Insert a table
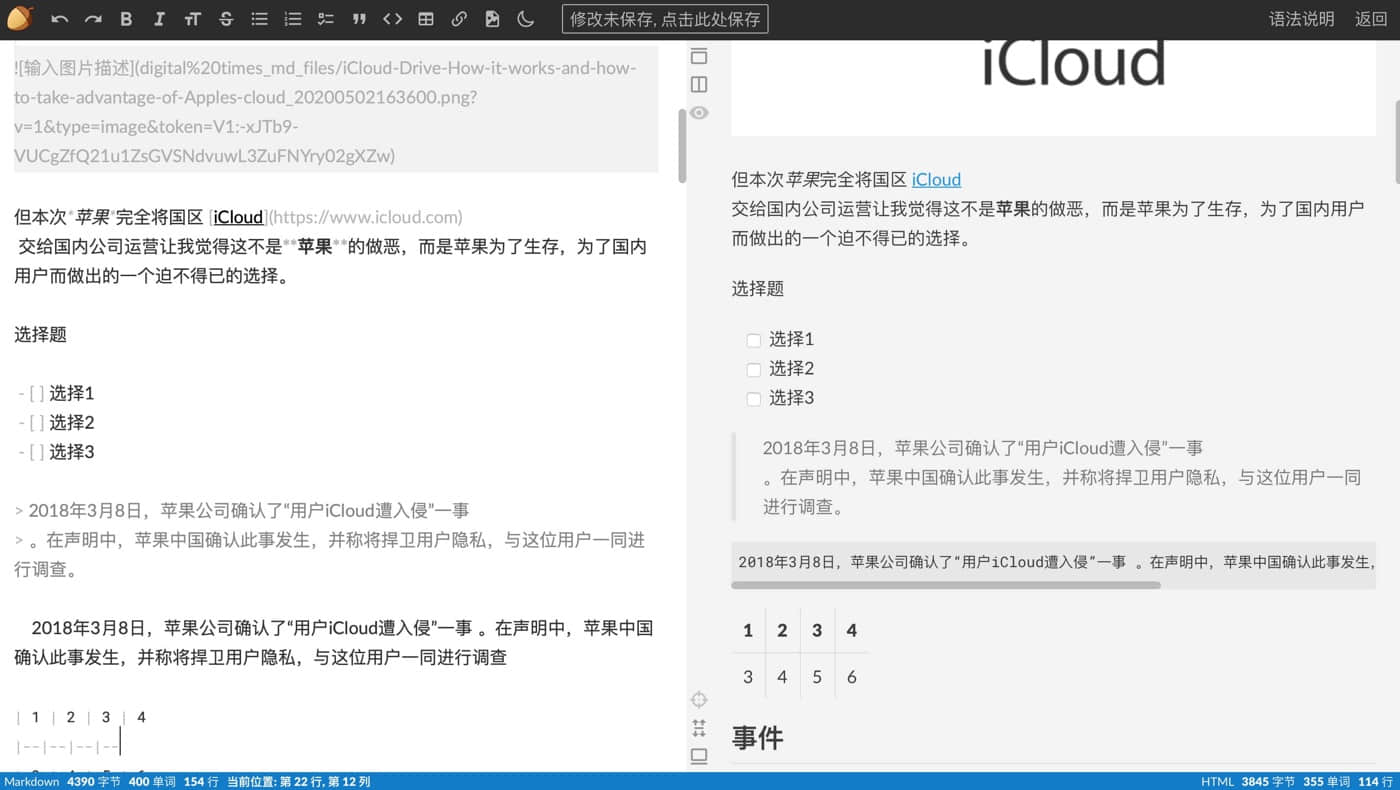Image resolution: width=1400 pixels, height=790 pixels. click(426, 19)
